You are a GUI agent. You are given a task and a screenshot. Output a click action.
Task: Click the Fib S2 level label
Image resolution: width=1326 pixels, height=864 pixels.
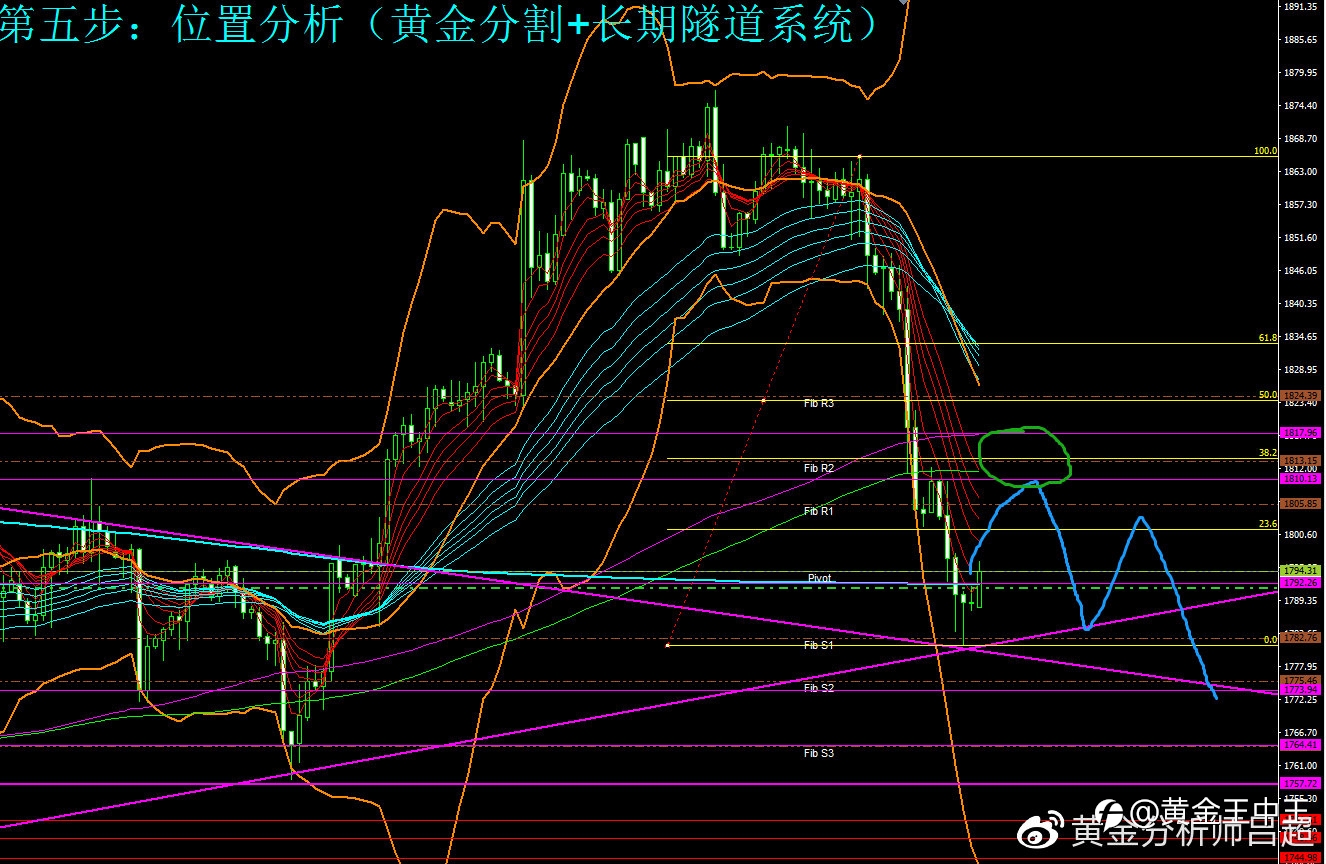pos(818,688)
